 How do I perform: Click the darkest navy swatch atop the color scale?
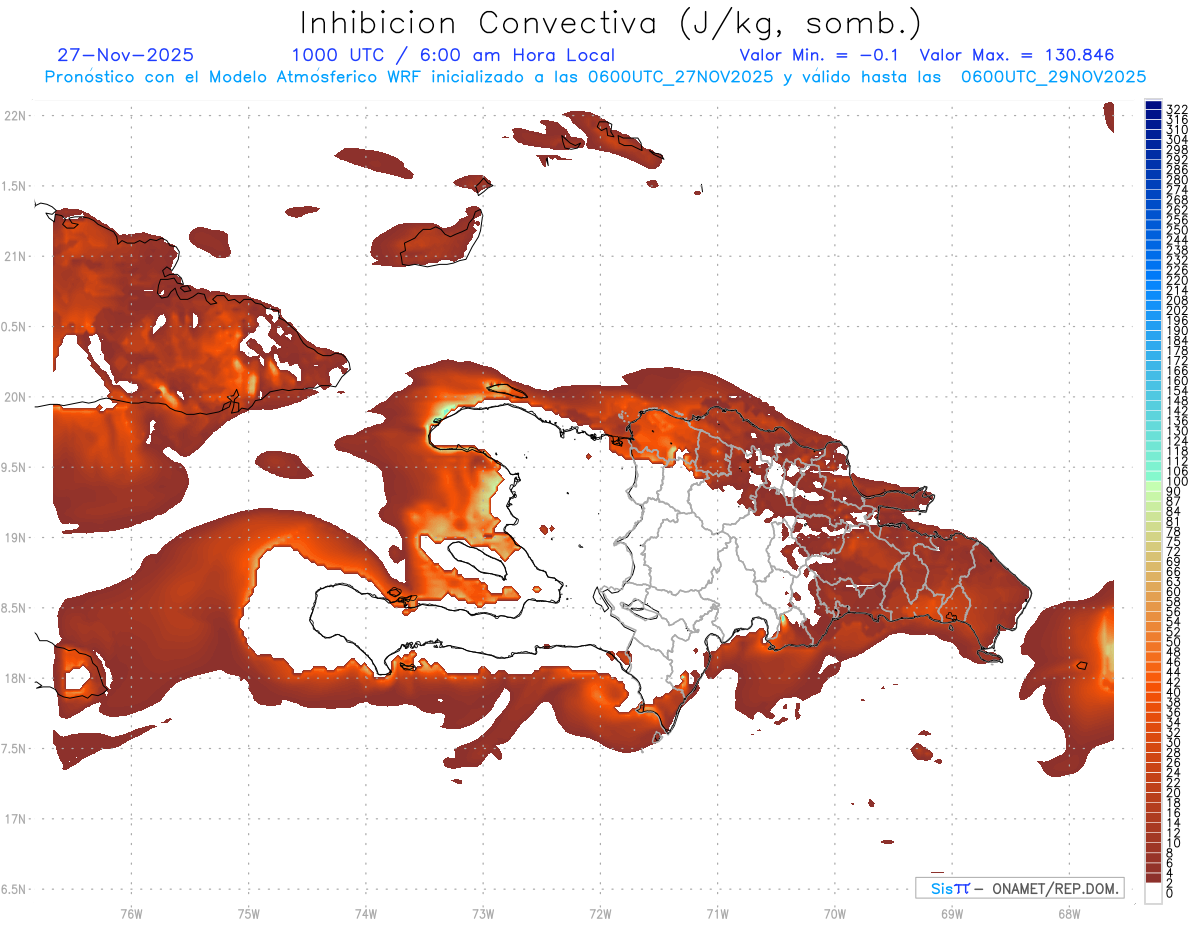(x=1153, y=106)
